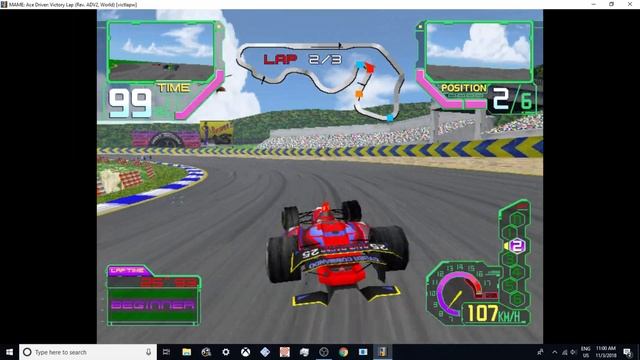Click the orange car marker on track map

pyautogui.click(x=359, y=95)
